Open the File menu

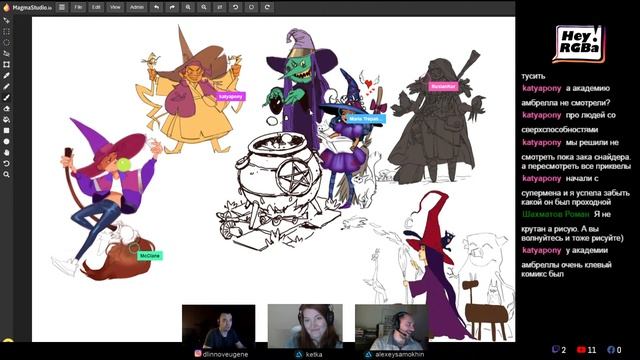point(78,7)
